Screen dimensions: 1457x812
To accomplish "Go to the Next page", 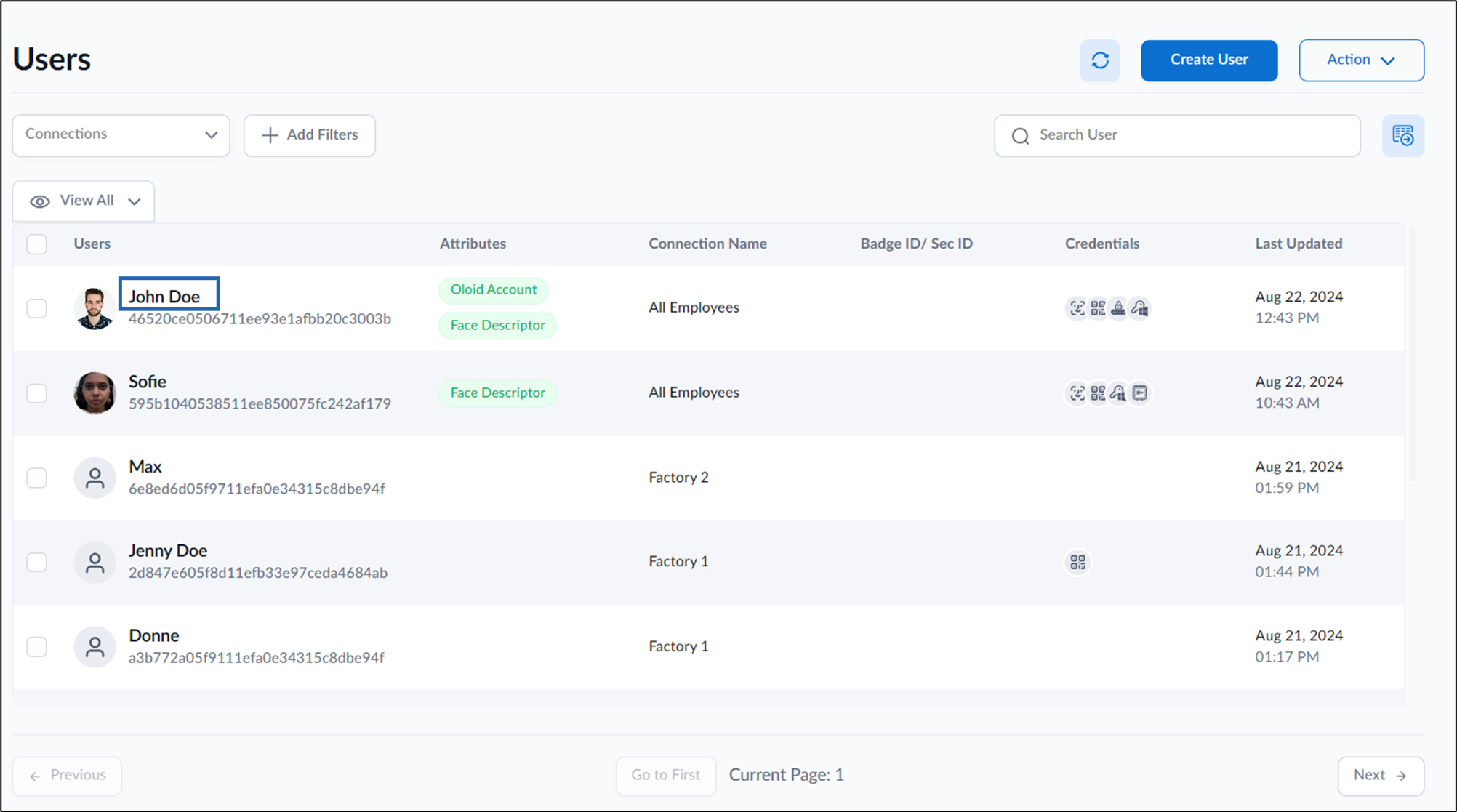I will 1380,776.
